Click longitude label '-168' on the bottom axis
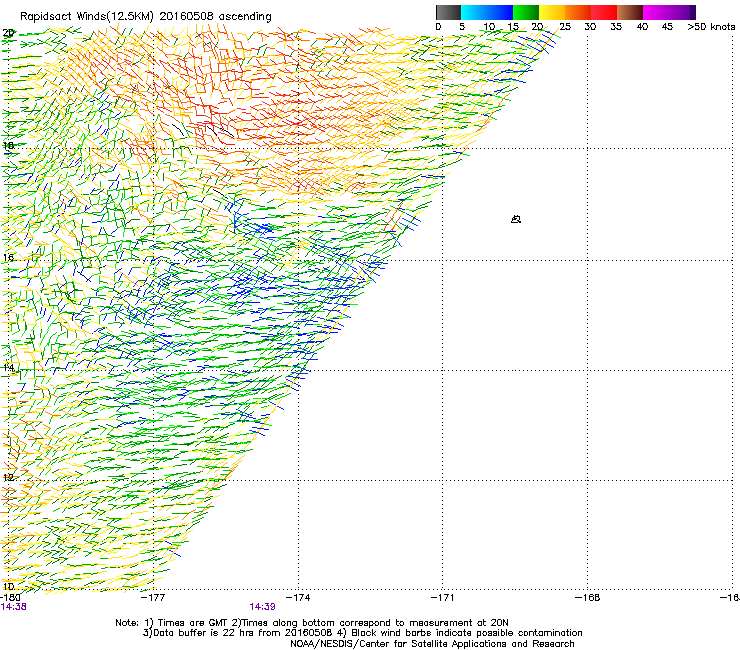Image resolution: width=740 pixels, height=650 pixels. click(x=588, y=598)
